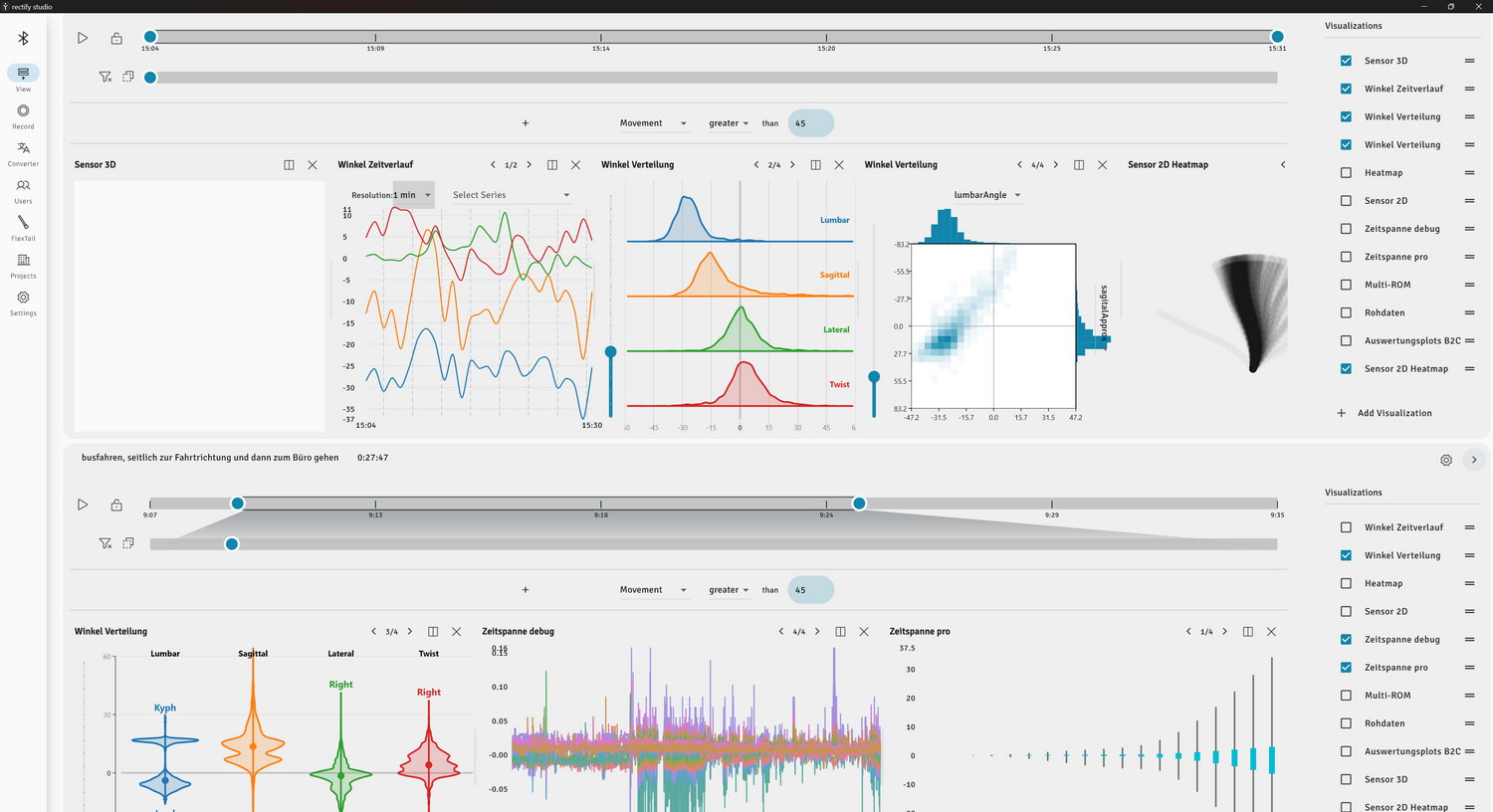Open the Users section in the sidebar
Image resolution: width=1493 pixels, height=812 pixels.
(23, 190)
